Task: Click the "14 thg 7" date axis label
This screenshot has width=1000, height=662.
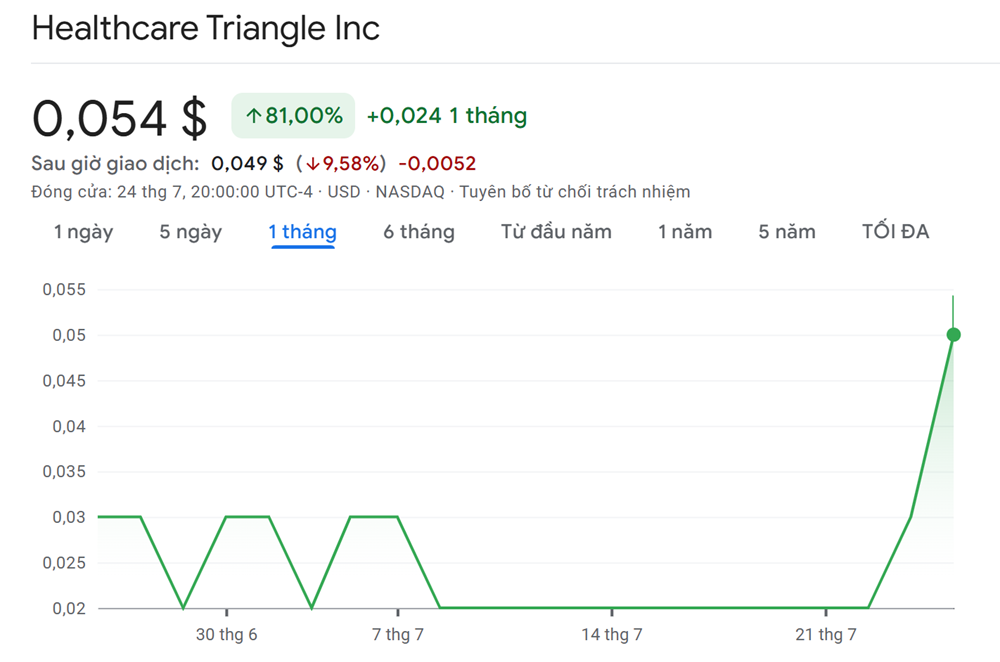Action: coord(611,634)
